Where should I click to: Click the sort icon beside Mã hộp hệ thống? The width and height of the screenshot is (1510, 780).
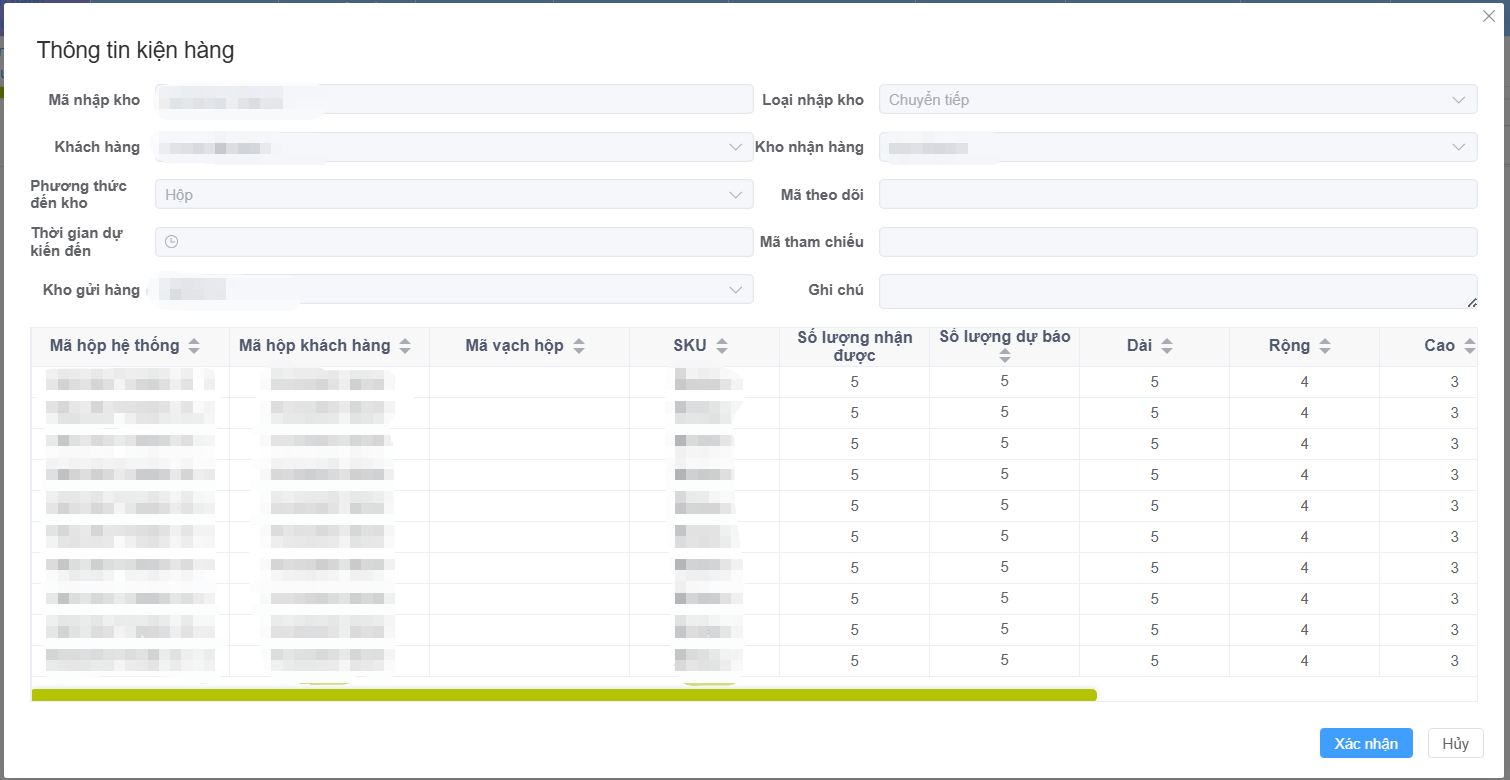coord(194,346)
